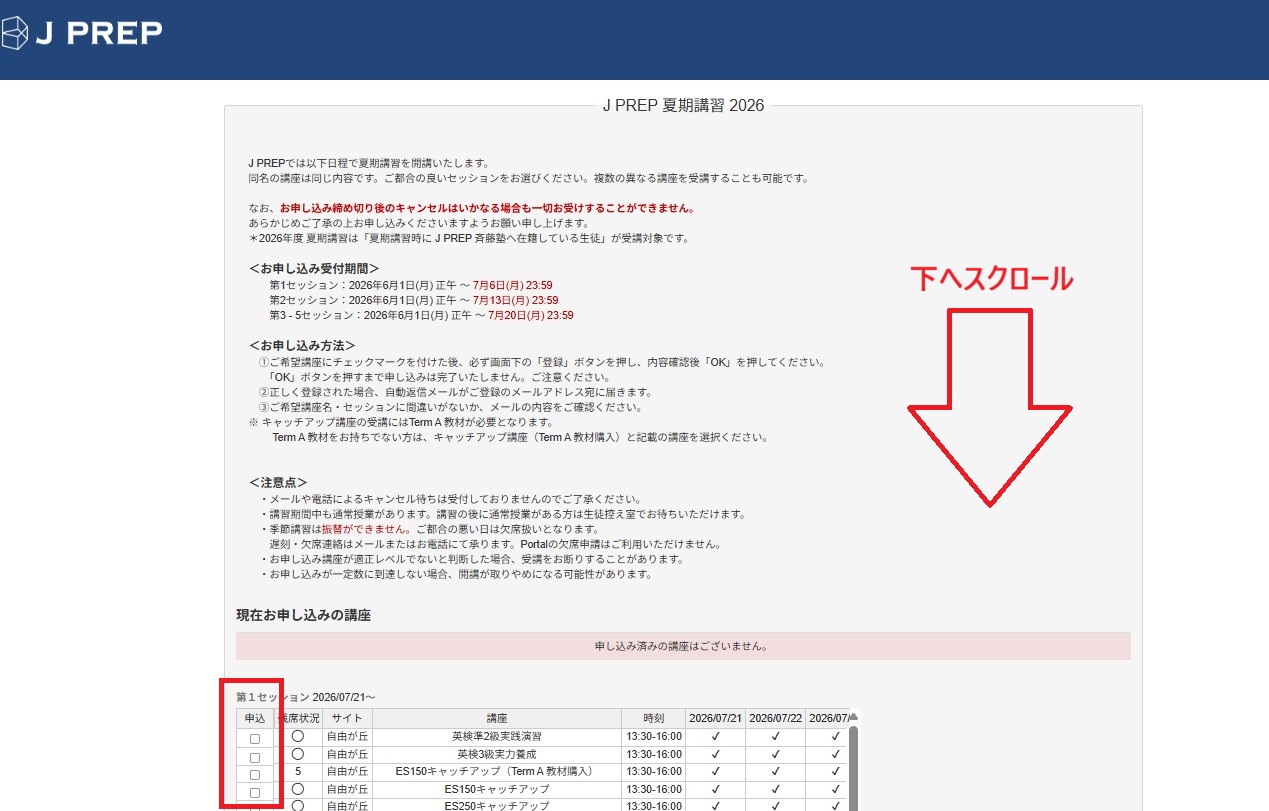Tick the 申込 box for ES150キャッチアップ（Term A 教材購入）
Image resolution: width=1269 pixels, height=811 pixels.
pos(254,774)
